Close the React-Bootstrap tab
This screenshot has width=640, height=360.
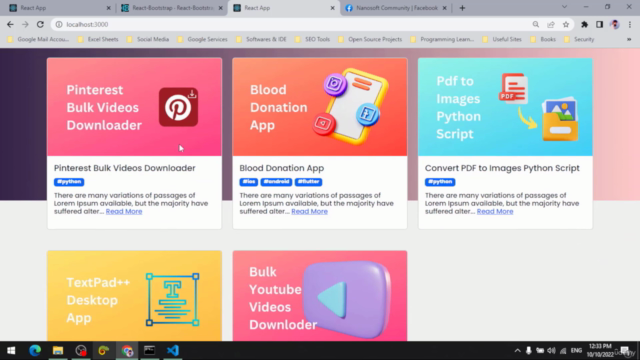tap(220, 8)
